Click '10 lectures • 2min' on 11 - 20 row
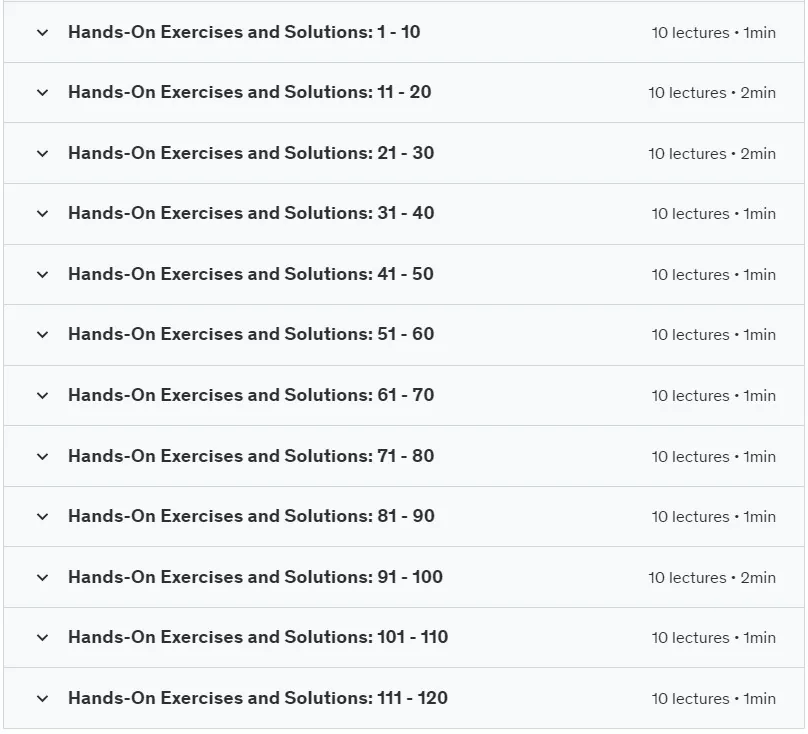This screenshot has width=808, height=734. coord(712,93)
